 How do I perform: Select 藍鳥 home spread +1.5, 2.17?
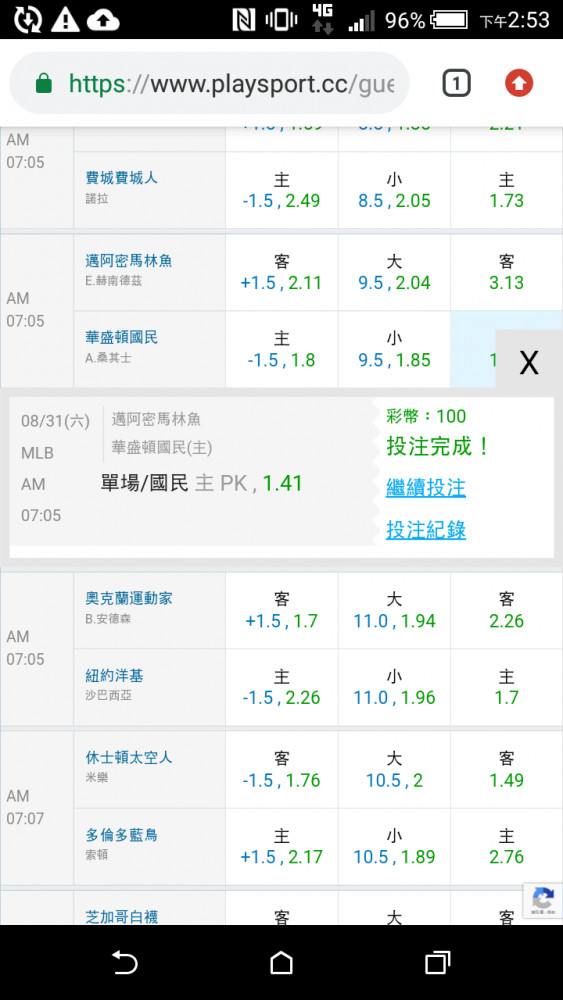(x=282, y=847)
